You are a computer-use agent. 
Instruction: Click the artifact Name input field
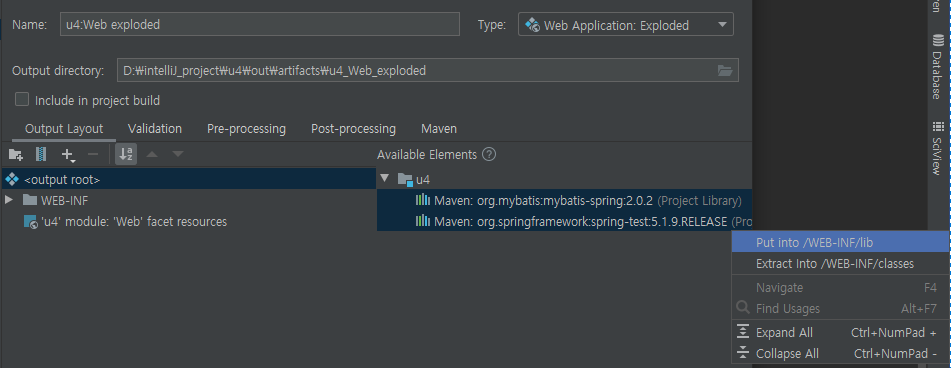(260, 25)
